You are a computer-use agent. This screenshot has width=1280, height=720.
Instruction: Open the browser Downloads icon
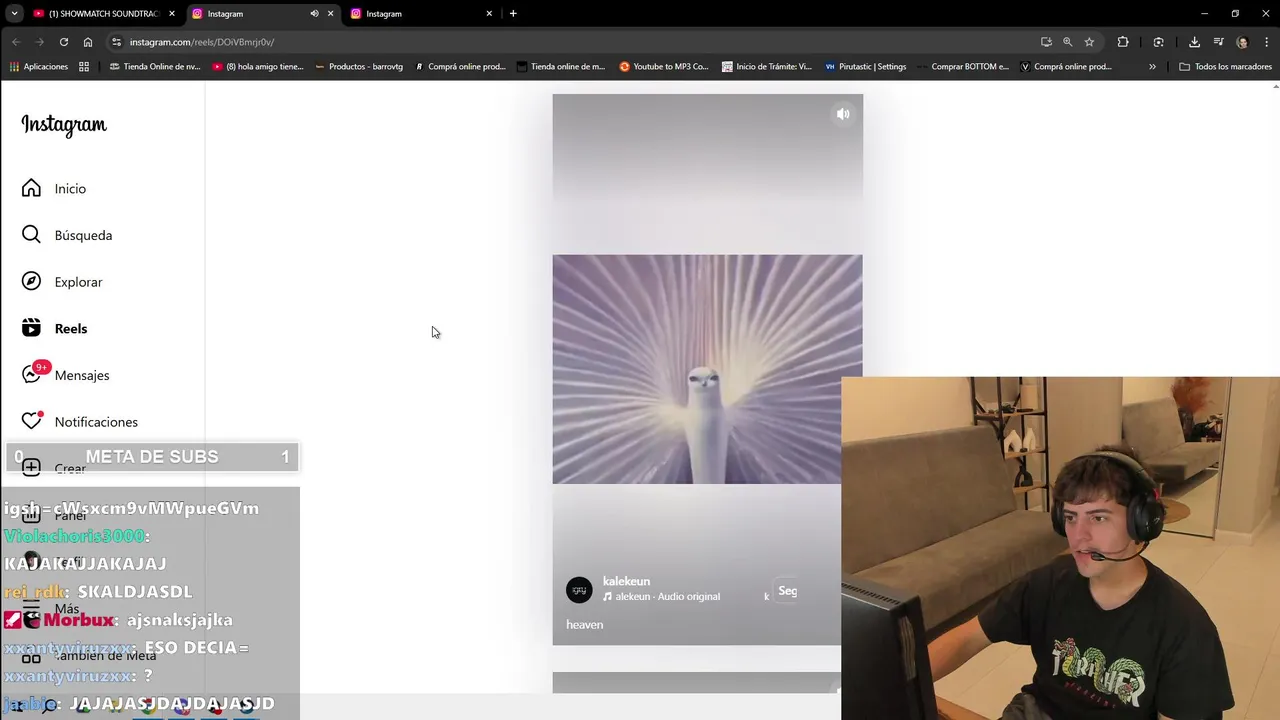pyautogui.click(x=1194, y=42)
